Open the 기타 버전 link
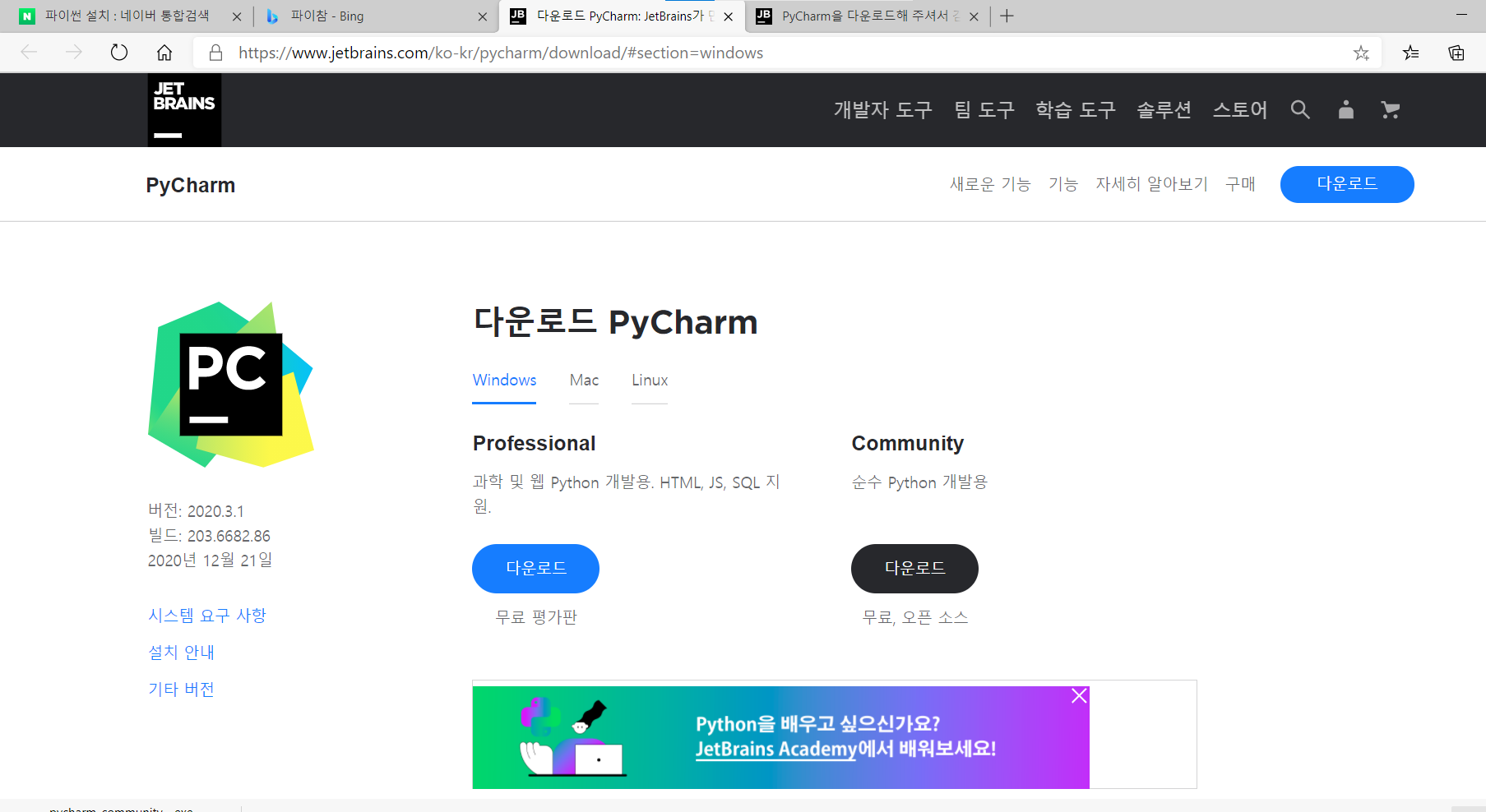The width and height of the screenshot is (1486, 812). [181, 690]
